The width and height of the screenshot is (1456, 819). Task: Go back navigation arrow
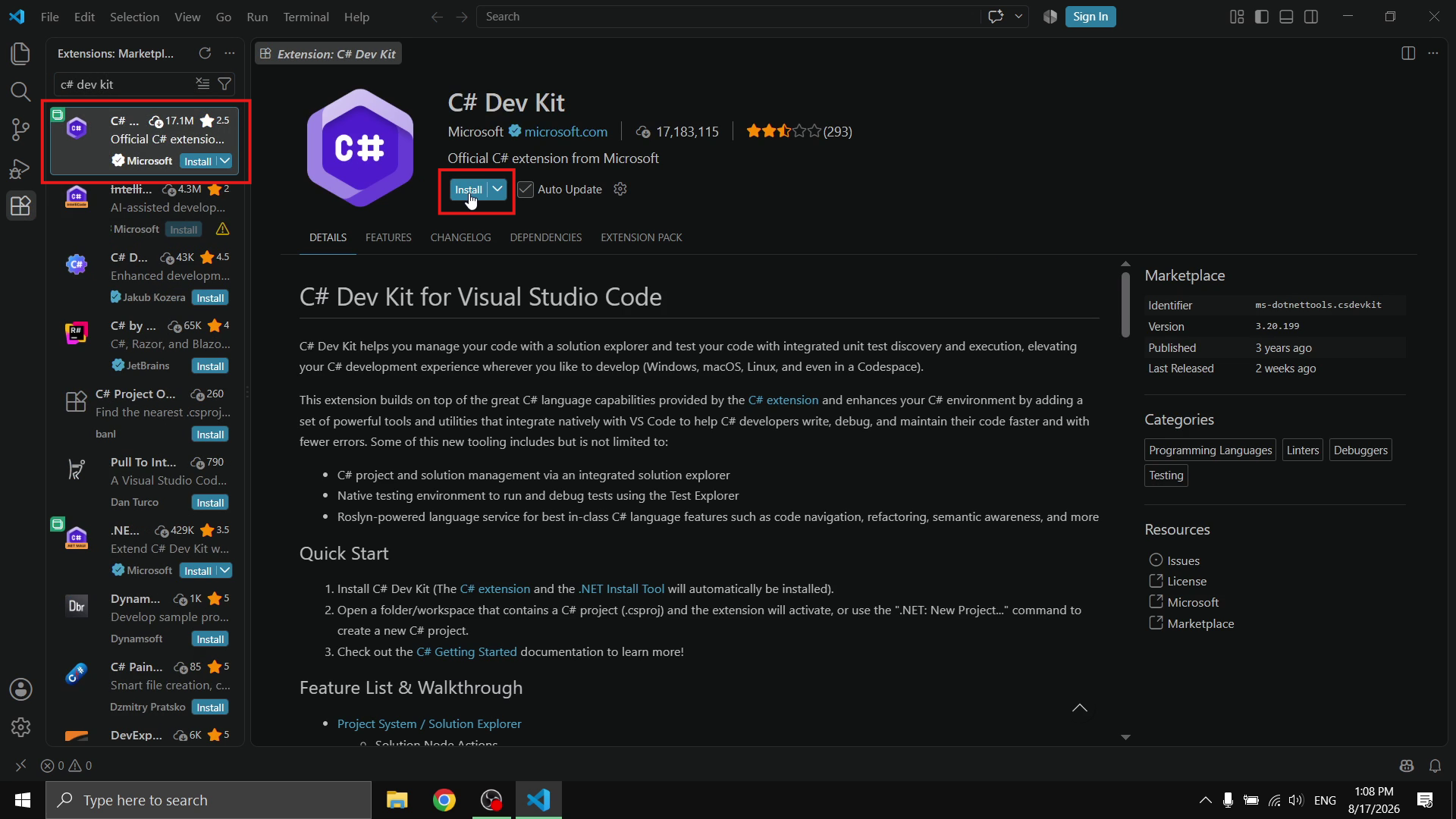pos(437,17)
